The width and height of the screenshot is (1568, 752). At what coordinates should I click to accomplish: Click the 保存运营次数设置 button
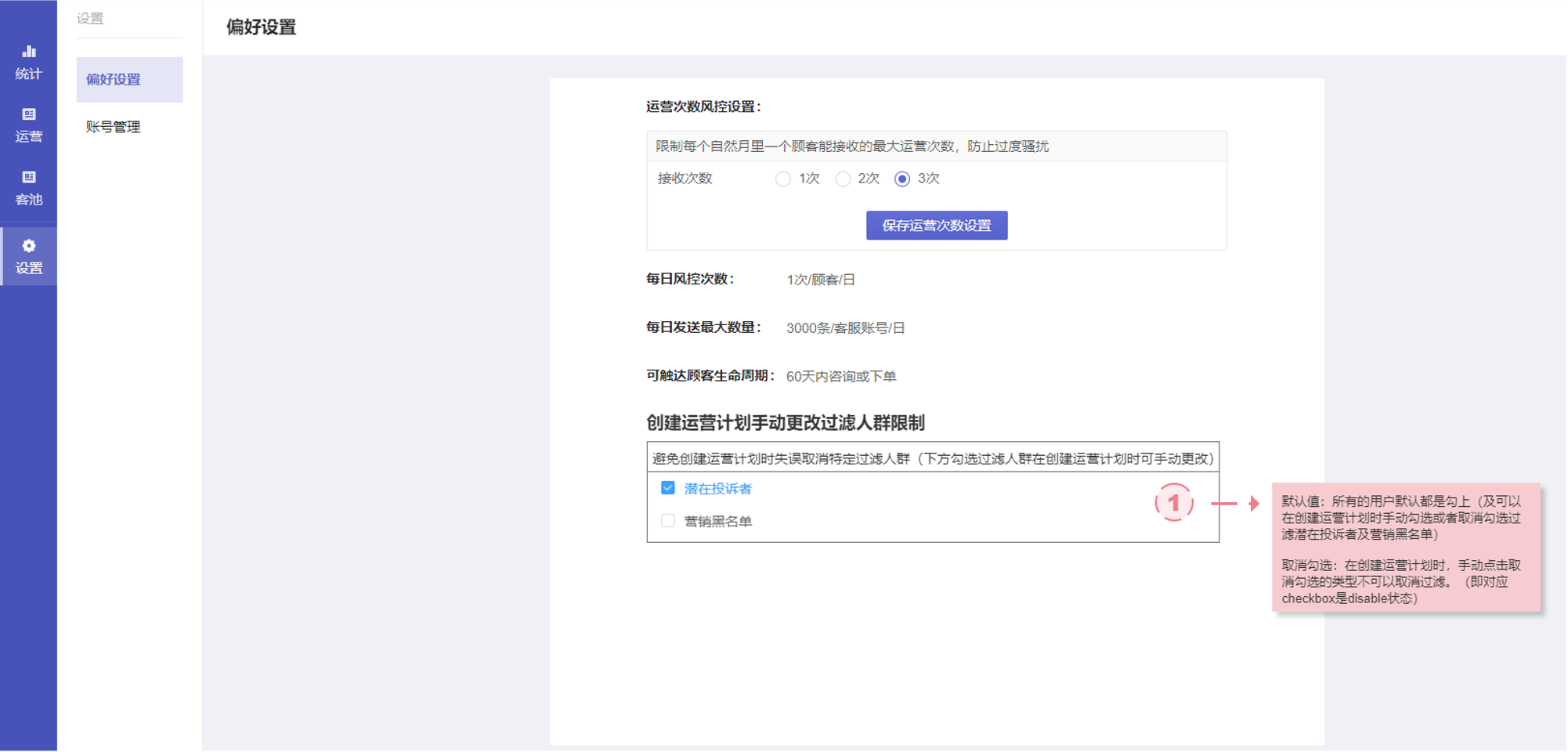(x=937, y=226)
